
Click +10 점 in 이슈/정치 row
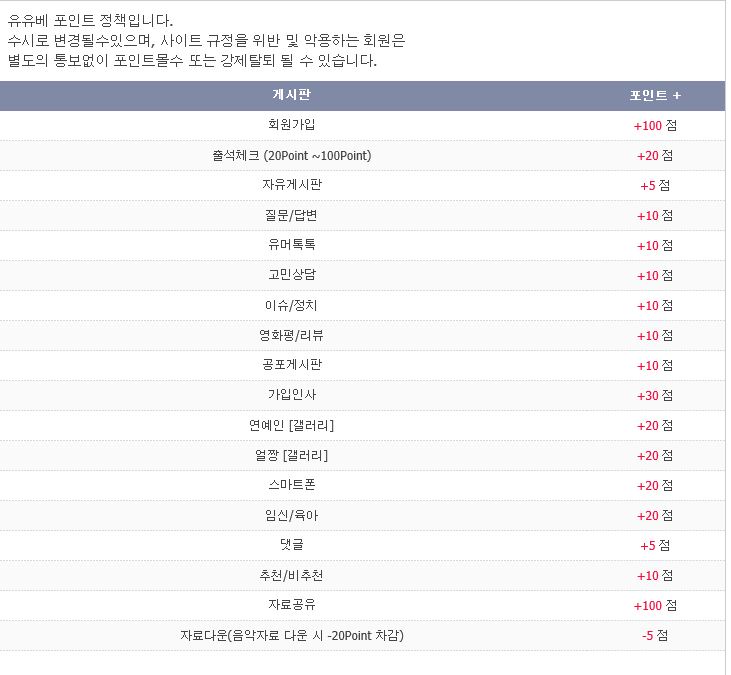[x=655, y=306]
